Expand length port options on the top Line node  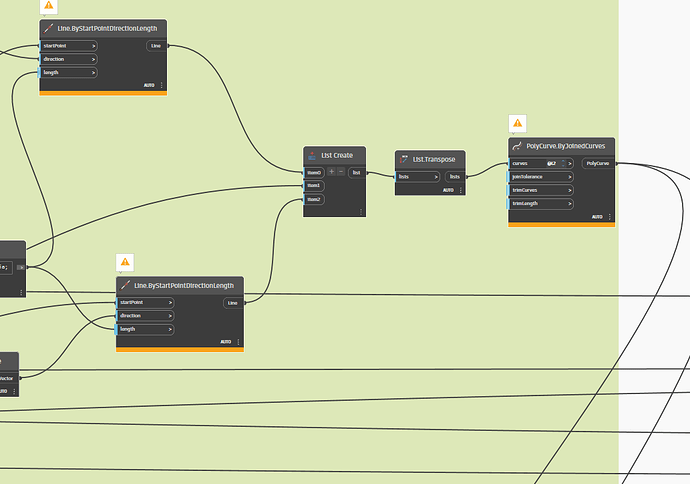[94, 73]
